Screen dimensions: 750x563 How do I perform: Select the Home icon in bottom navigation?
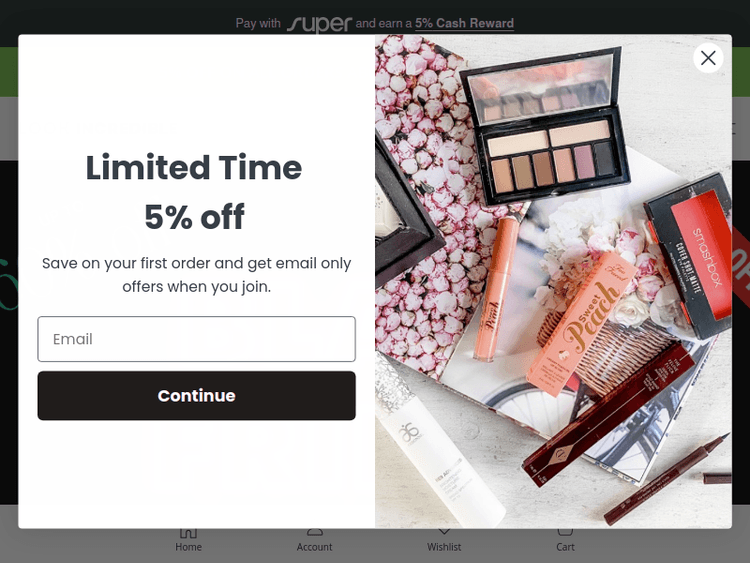pos(188,532)
